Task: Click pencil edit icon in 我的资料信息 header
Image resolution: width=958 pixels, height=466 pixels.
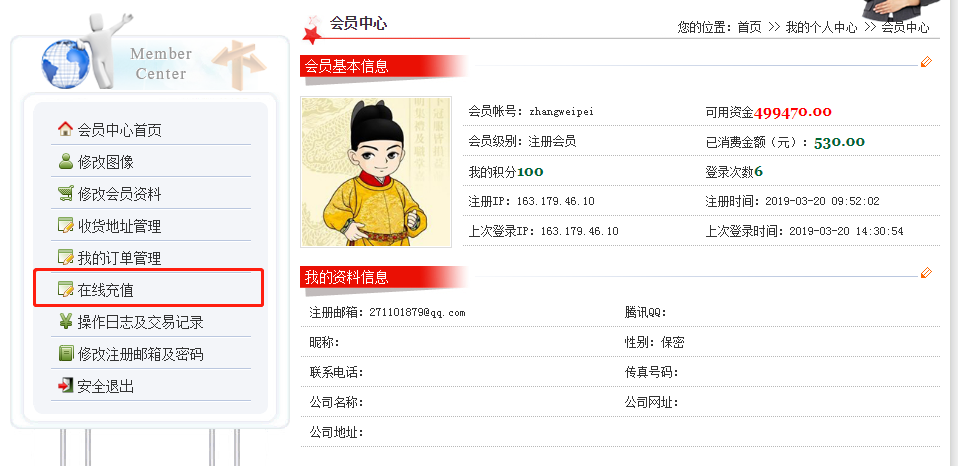Action: [x=926, y=272]
